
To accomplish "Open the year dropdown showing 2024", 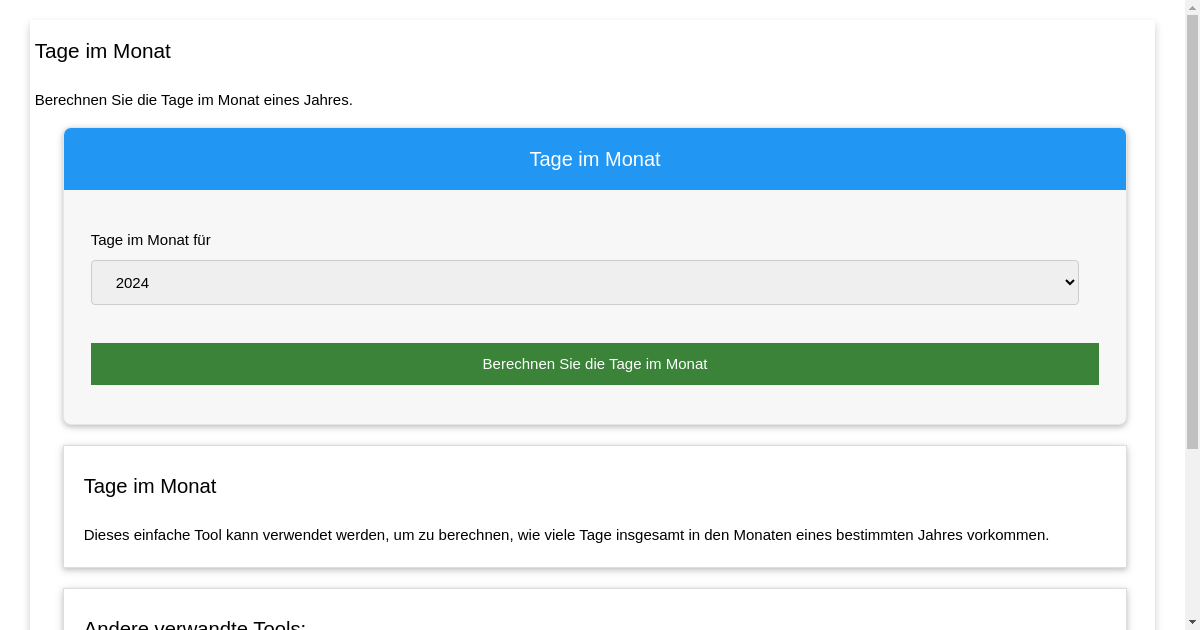I will point(584,283).
